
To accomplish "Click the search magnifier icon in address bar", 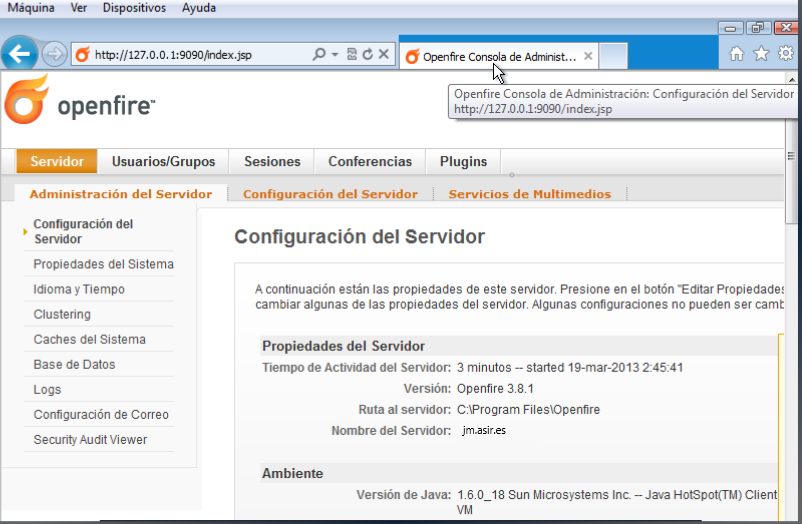I will pyautogui.click(x=319, y=55).
